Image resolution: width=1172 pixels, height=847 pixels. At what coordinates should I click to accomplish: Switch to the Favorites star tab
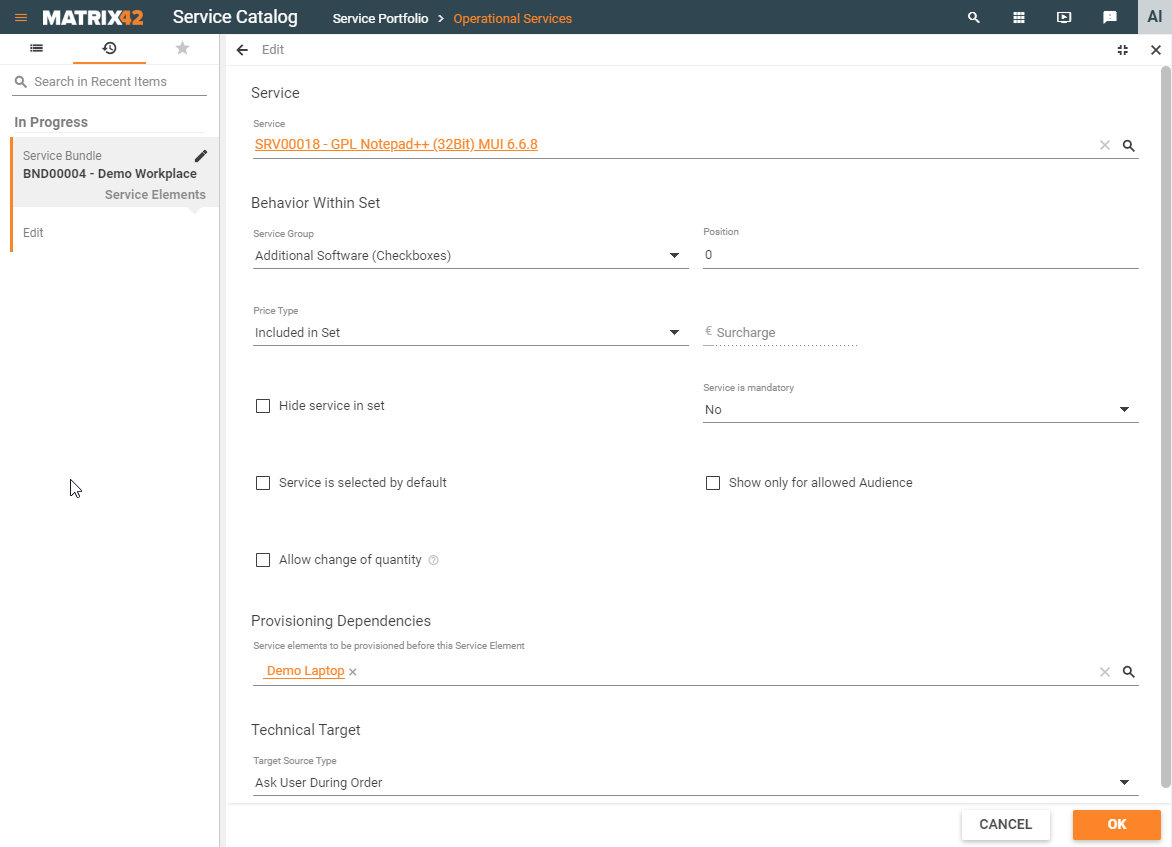182,48
